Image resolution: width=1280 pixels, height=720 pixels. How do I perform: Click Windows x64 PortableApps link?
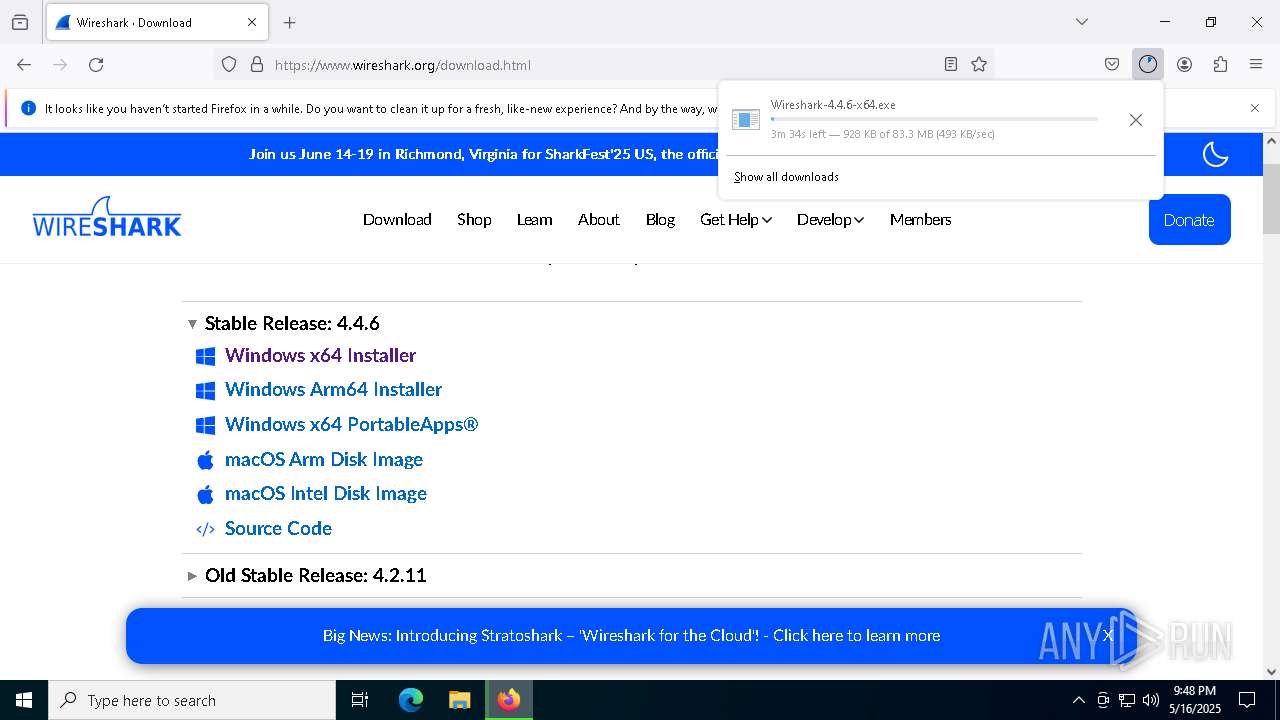coord(351,424)
